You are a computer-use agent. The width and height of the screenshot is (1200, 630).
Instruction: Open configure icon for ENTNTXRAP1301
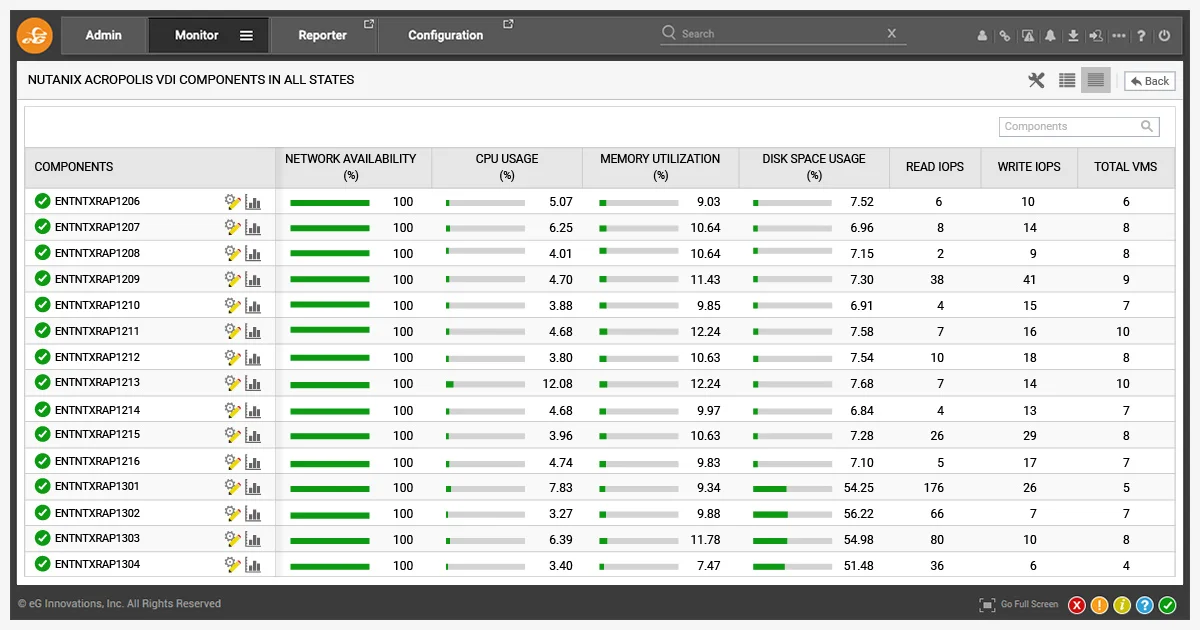(232, 487)
